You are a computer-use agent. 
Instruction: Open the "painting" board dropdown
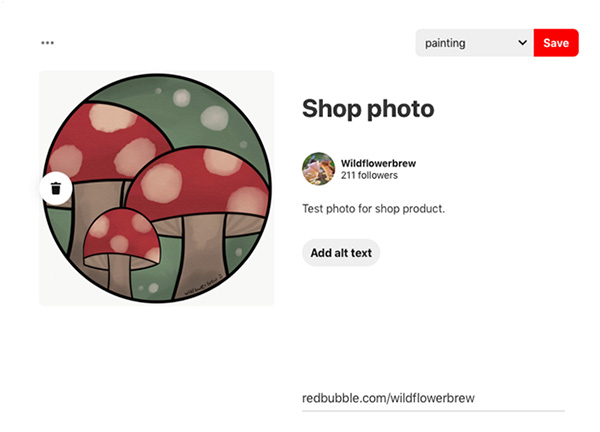(x=474, y=43)
